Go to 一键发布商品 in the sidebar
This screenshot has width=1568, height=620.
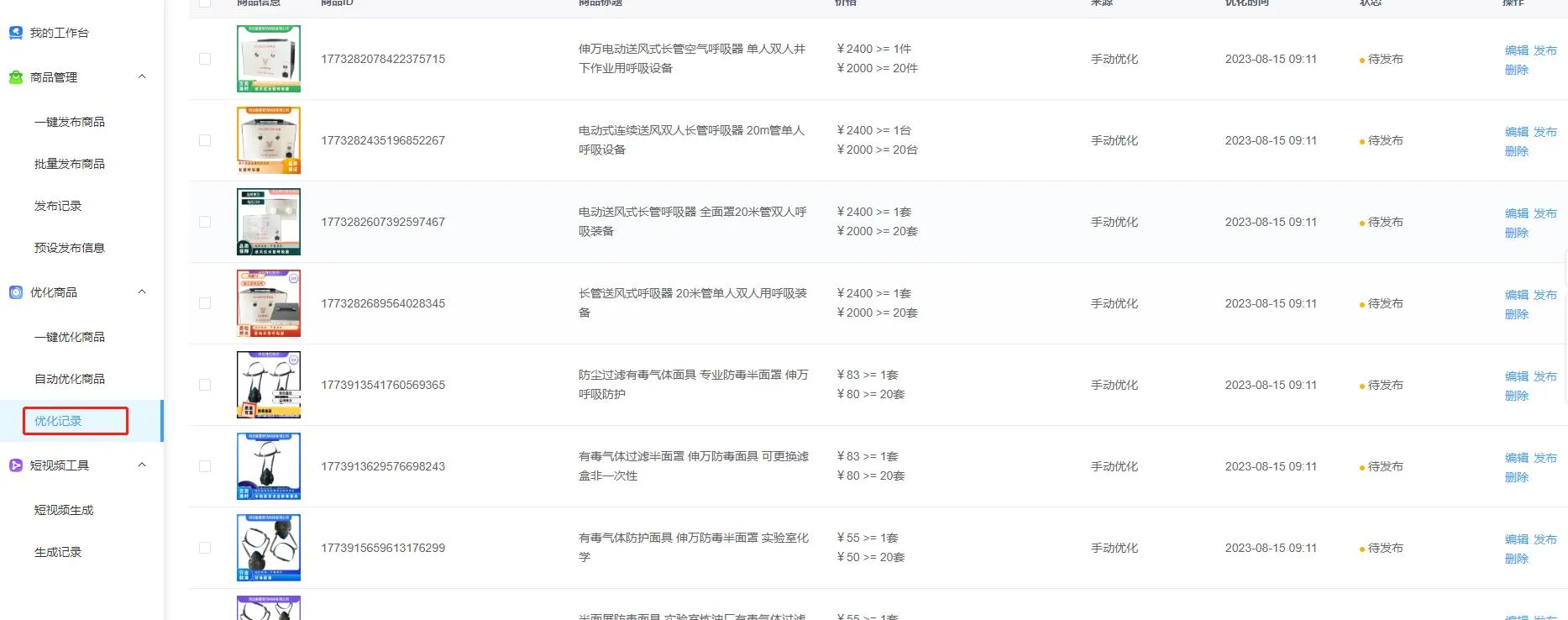[x=70, y=122]
